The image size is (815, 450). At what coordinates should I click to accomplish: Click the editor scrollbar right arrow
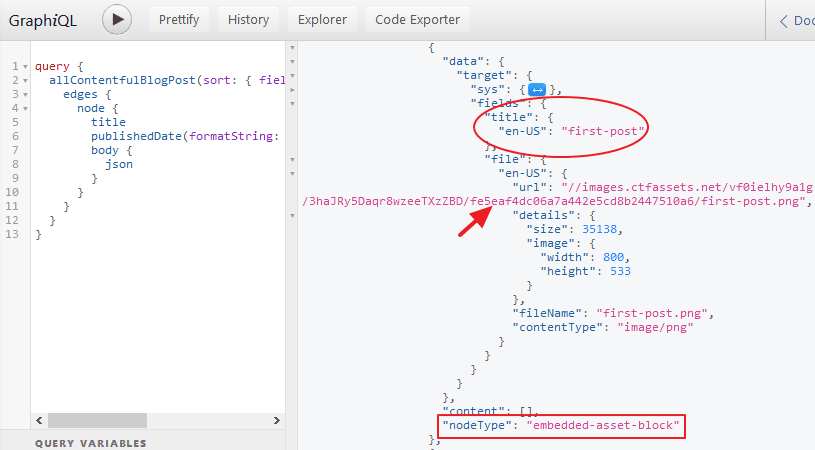tap(278, 420)
